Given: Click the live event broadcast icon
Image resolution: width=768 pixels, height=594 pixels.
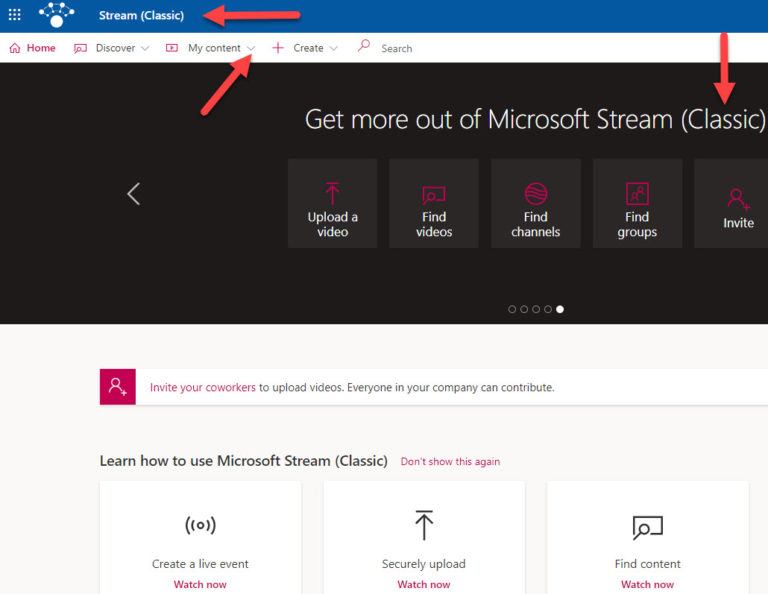Looking at the screenshot, I should point(200,525).
